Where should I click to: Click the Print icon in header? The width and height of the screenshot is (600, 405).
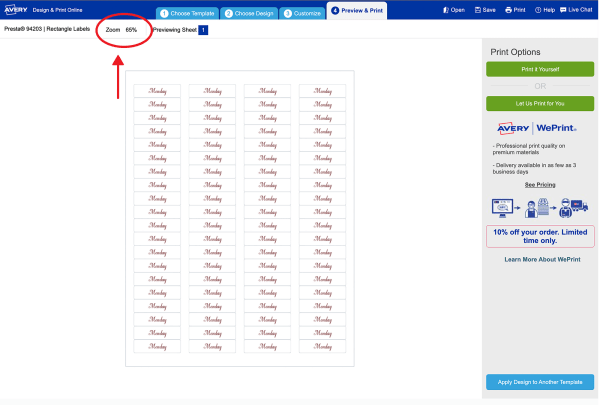click(514, 10)
